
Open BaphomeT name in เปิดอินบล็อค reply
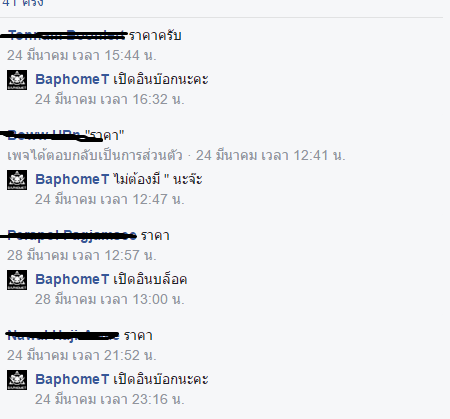coord(72,280)
